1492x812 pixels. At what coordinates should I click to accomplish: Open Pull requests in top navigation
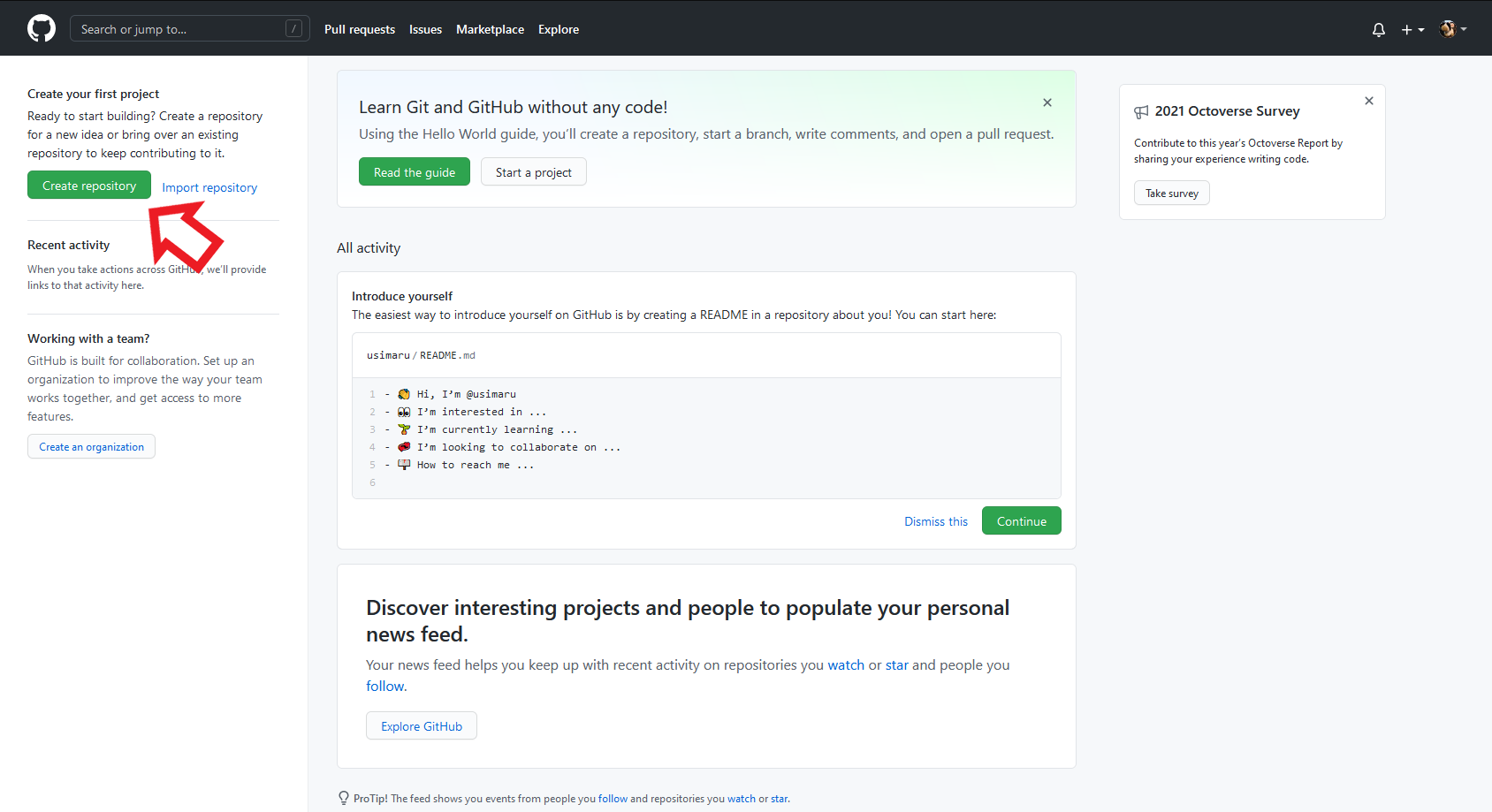tap(360, 29)
